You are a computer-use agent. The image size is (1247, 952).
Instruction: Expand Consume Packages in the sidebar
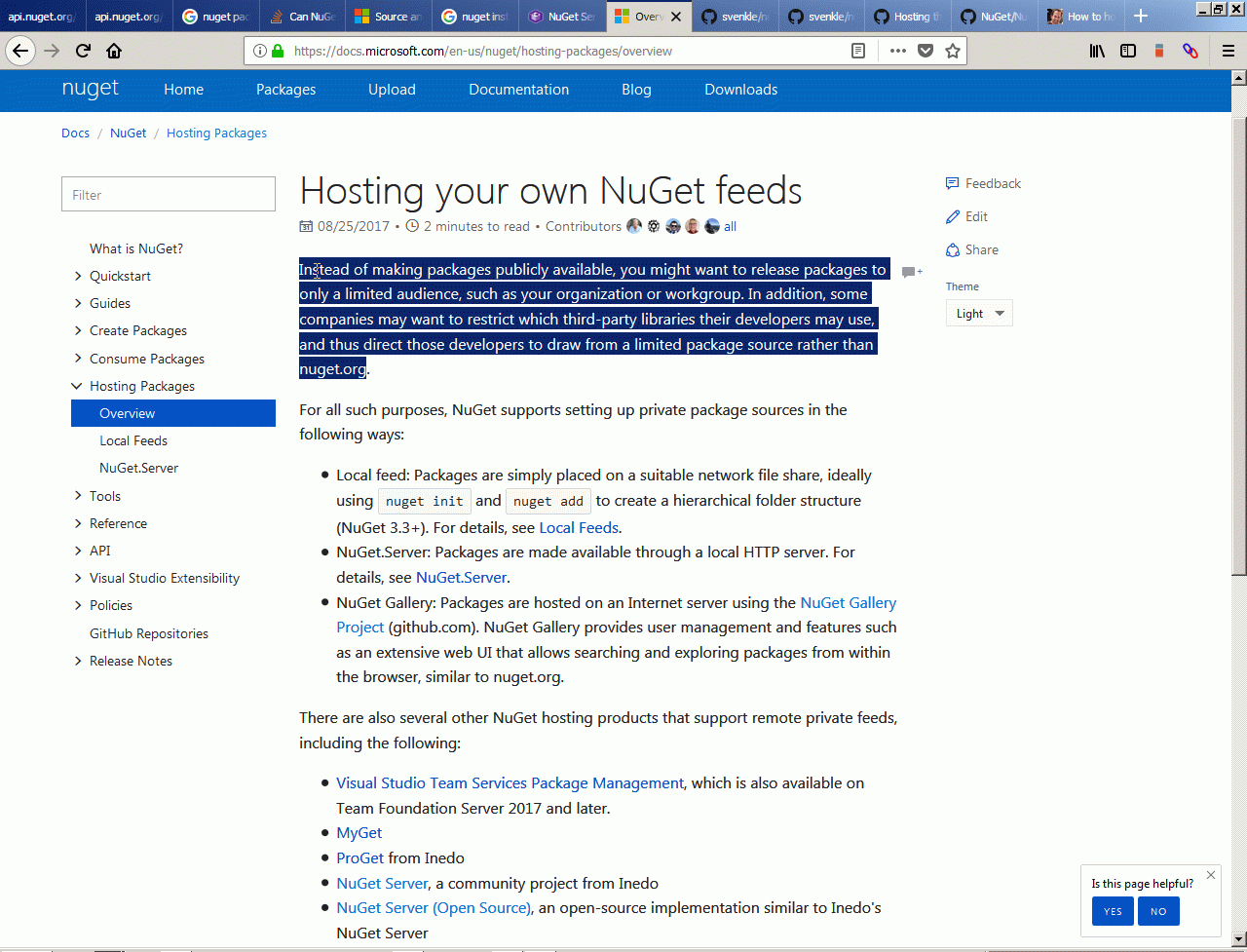(x=78, y=359)
